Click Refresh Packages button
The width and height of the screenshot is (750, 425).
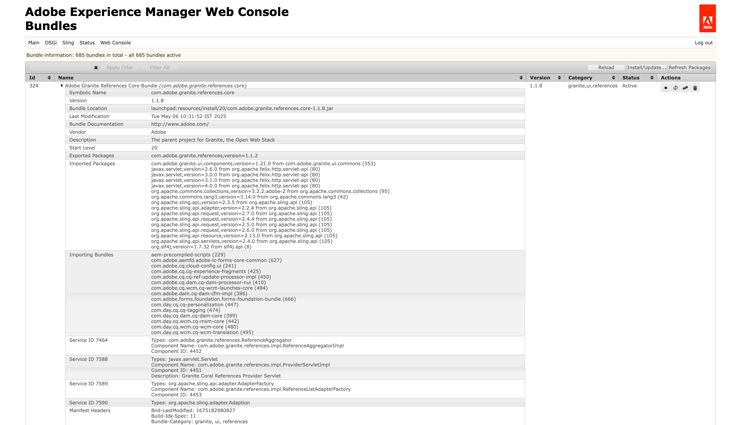(689, 67)
